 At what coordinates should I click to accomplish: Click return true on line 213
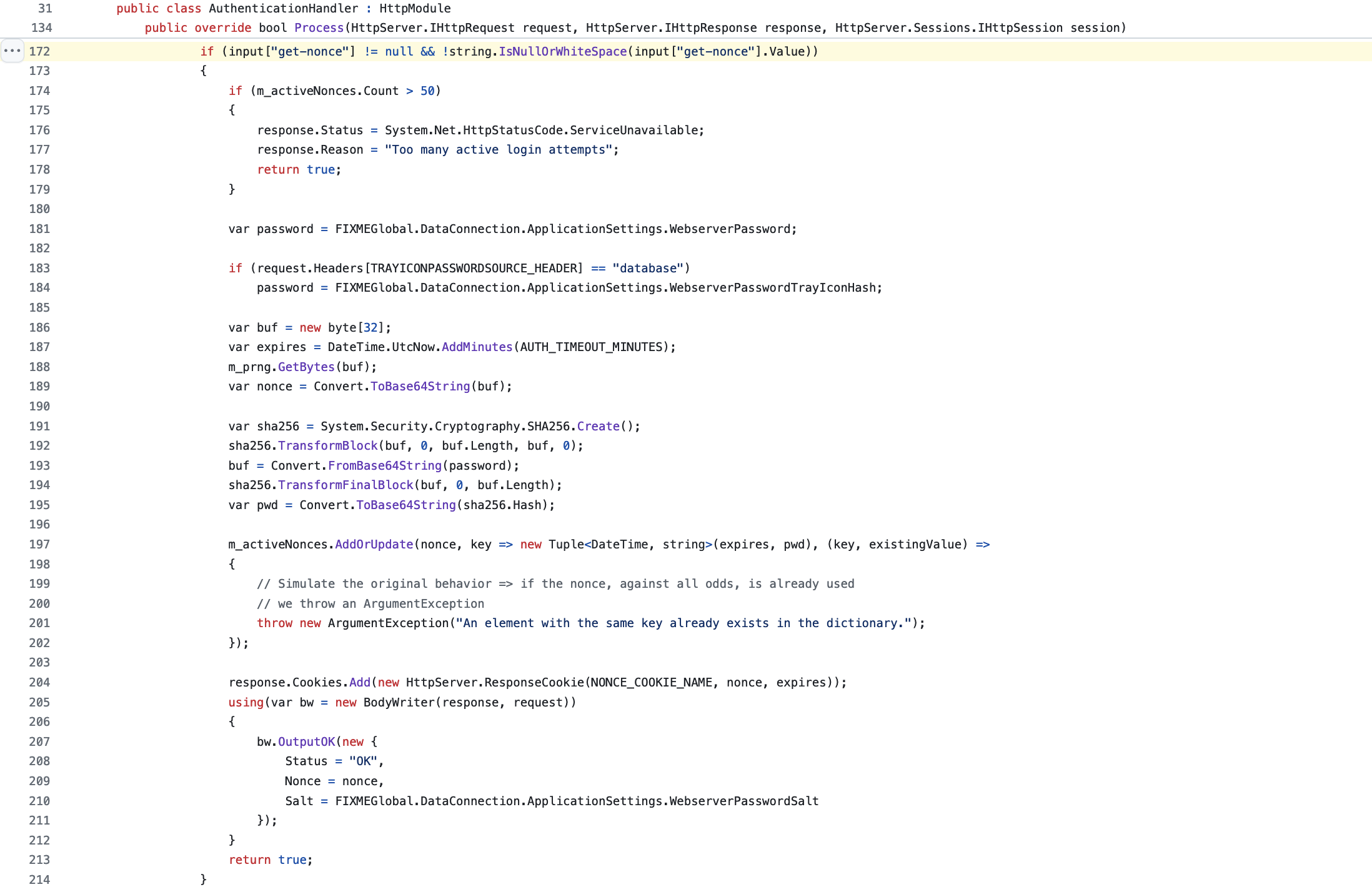[x=267, y=860]
